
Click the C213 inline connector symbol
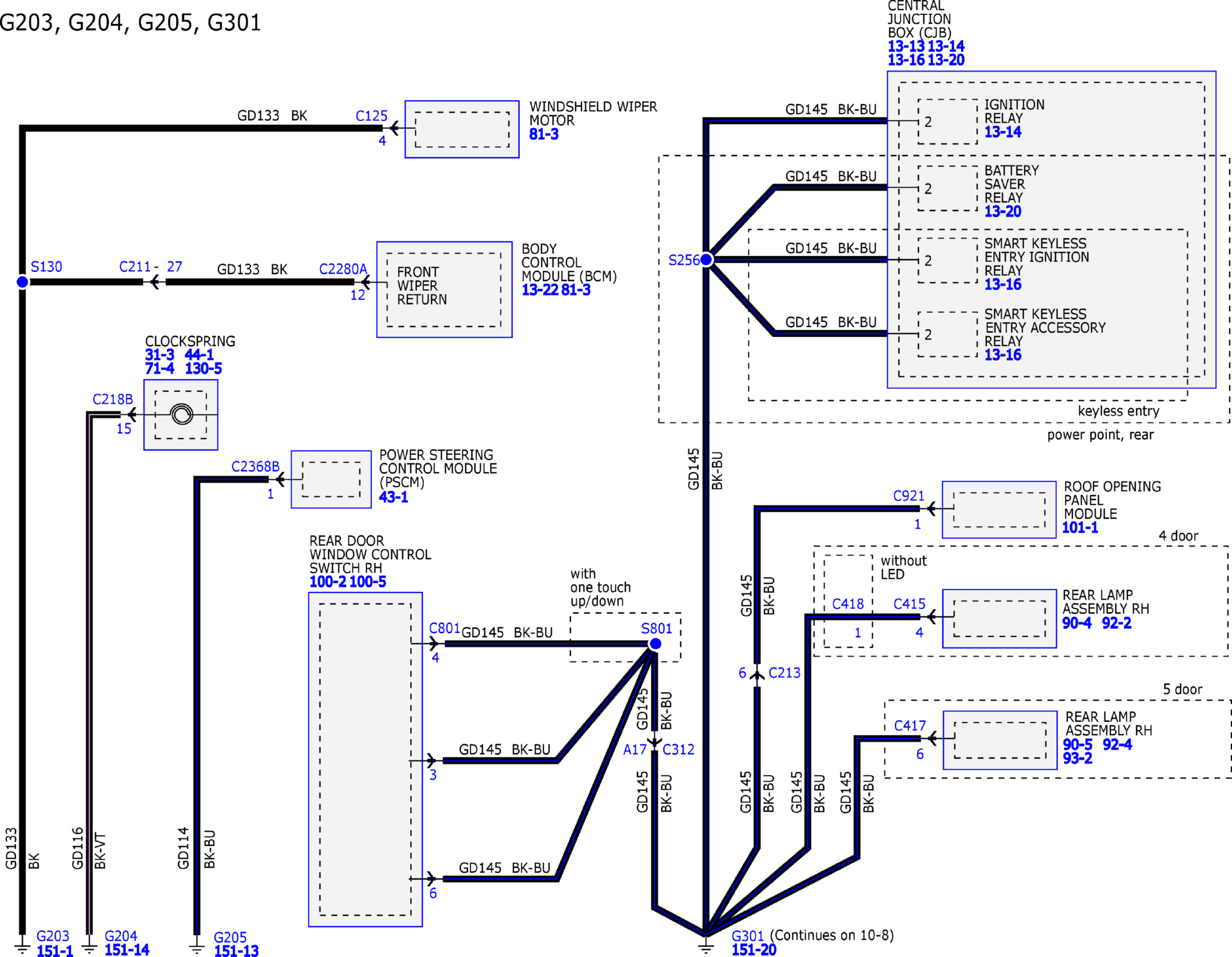click(757, 674)
